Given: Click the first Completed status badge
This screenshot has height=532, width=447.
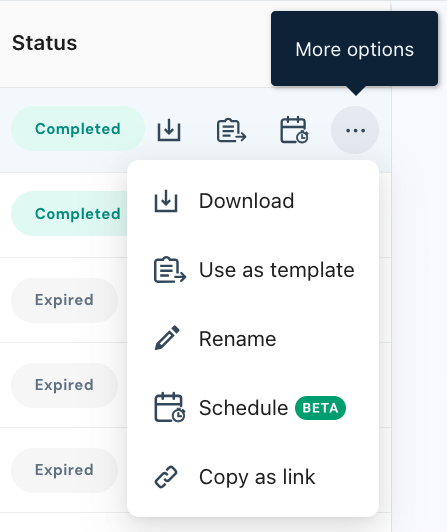Looking at the screenshot, I should pos(78,129).
